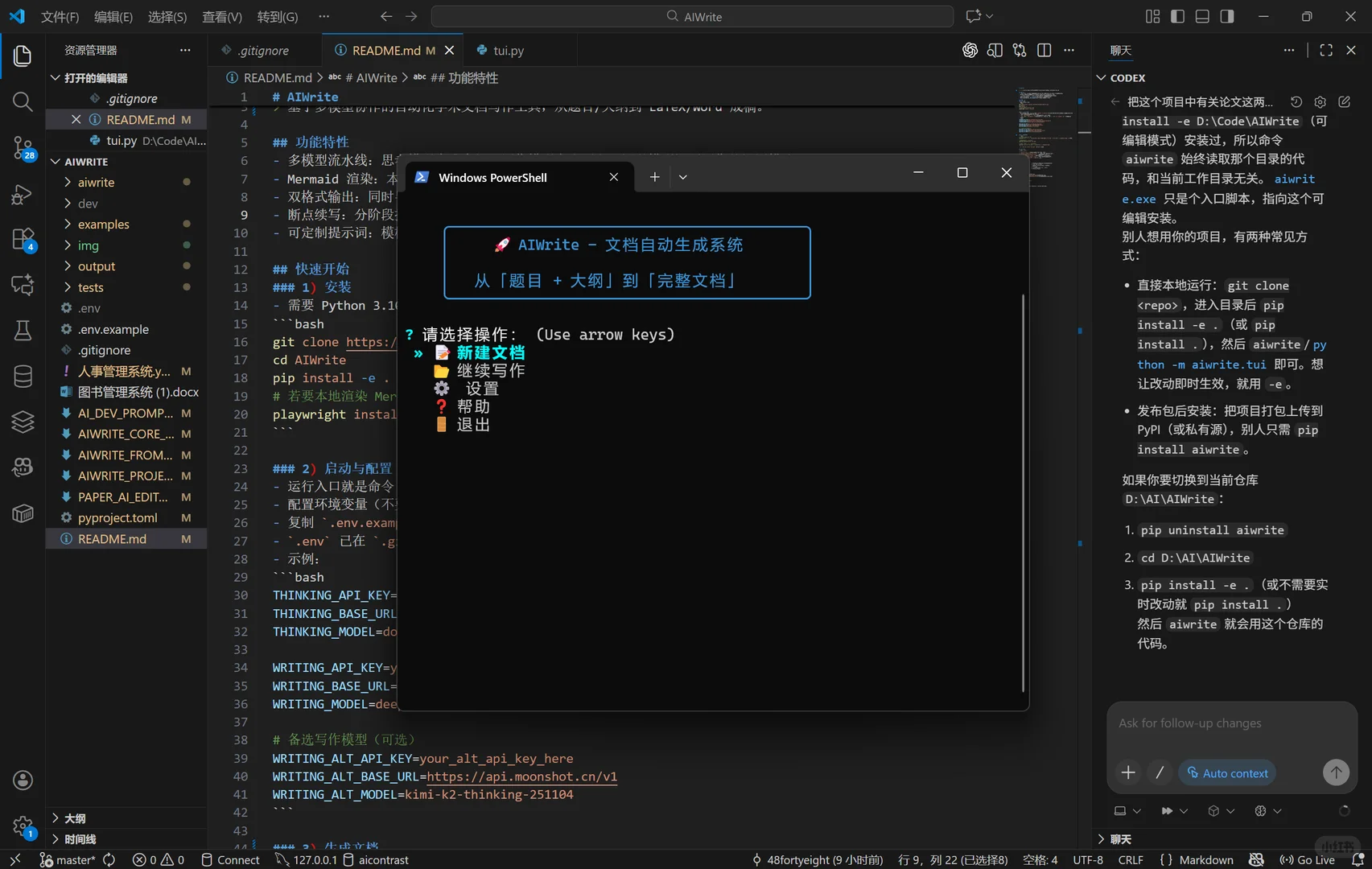The height and width of the screenshot is (869, 1372).
Task: Click the split editor right icon
Action: (1044, 50)
